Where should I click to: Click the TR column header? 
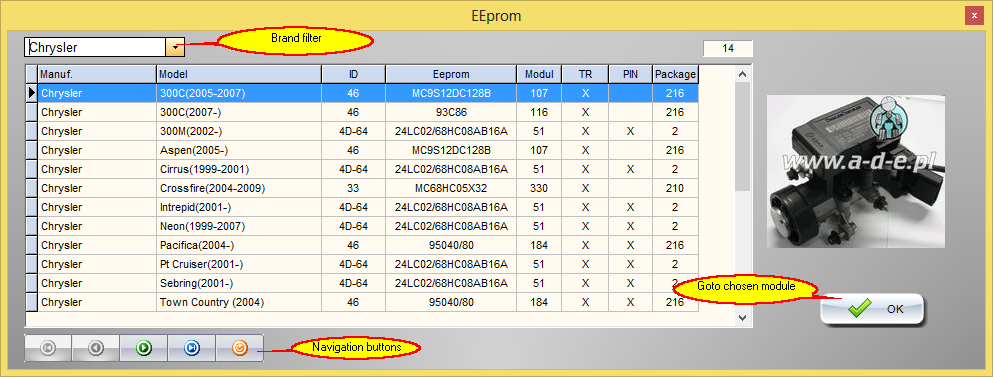pos(585,74)
